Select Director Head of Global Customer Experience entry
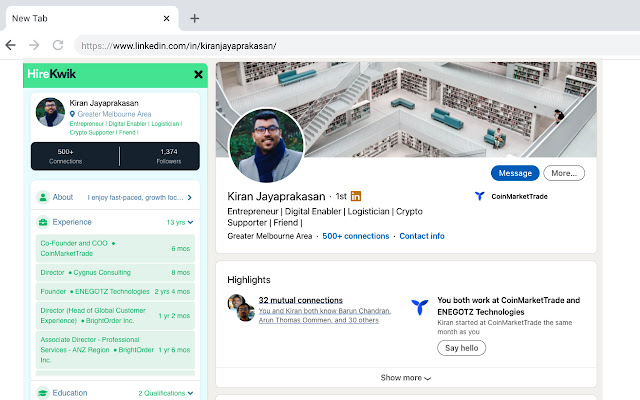 (115, 316)
